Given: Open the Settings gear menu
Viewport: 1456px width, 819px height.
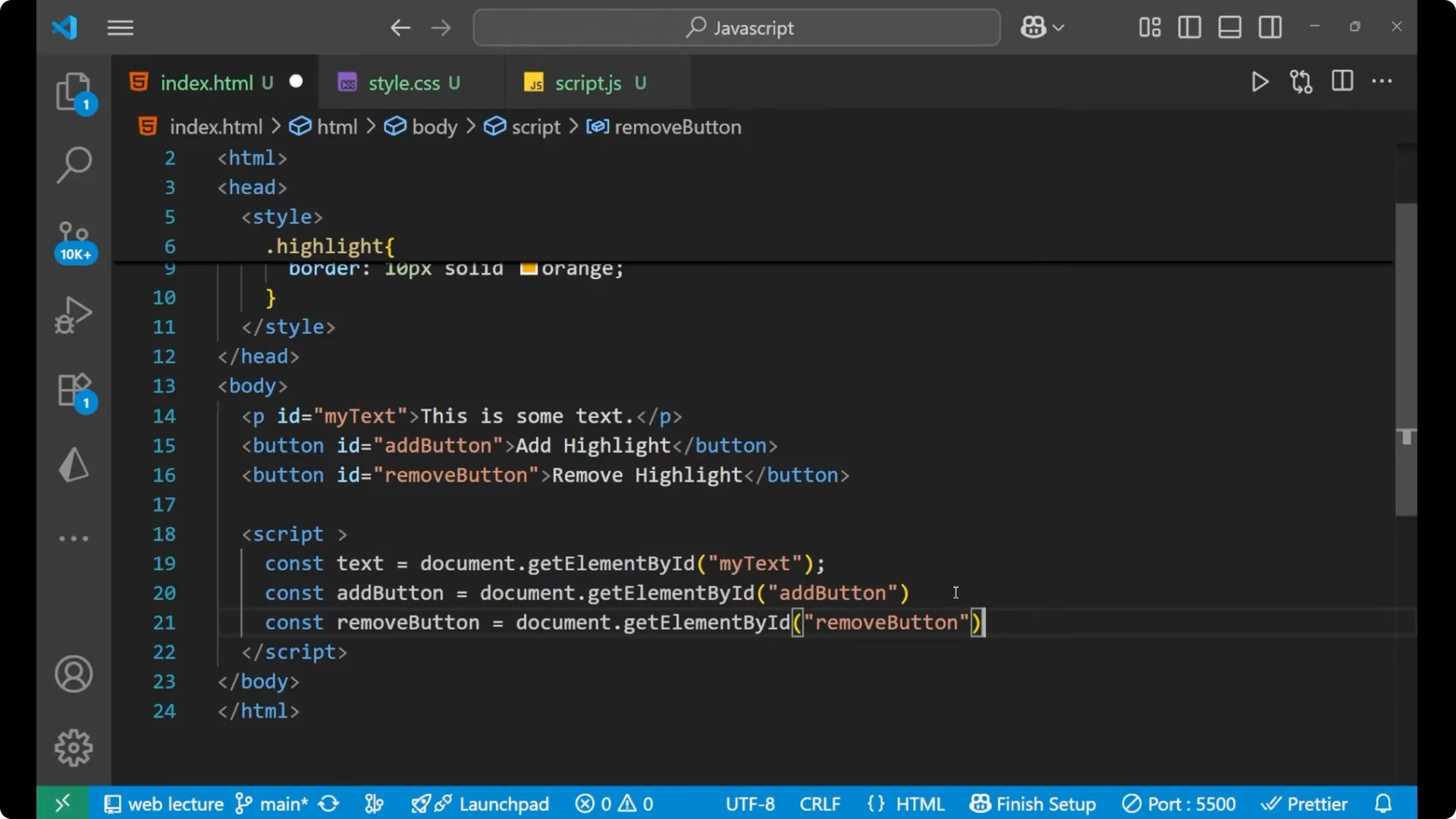Looking at the screenshot, I should tap(74, 747).
